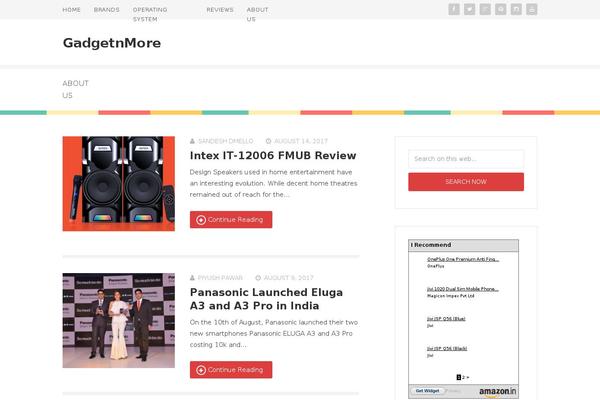Open the REVIEWS menu item
Screen dimensions: 600x400
point(220,10)
